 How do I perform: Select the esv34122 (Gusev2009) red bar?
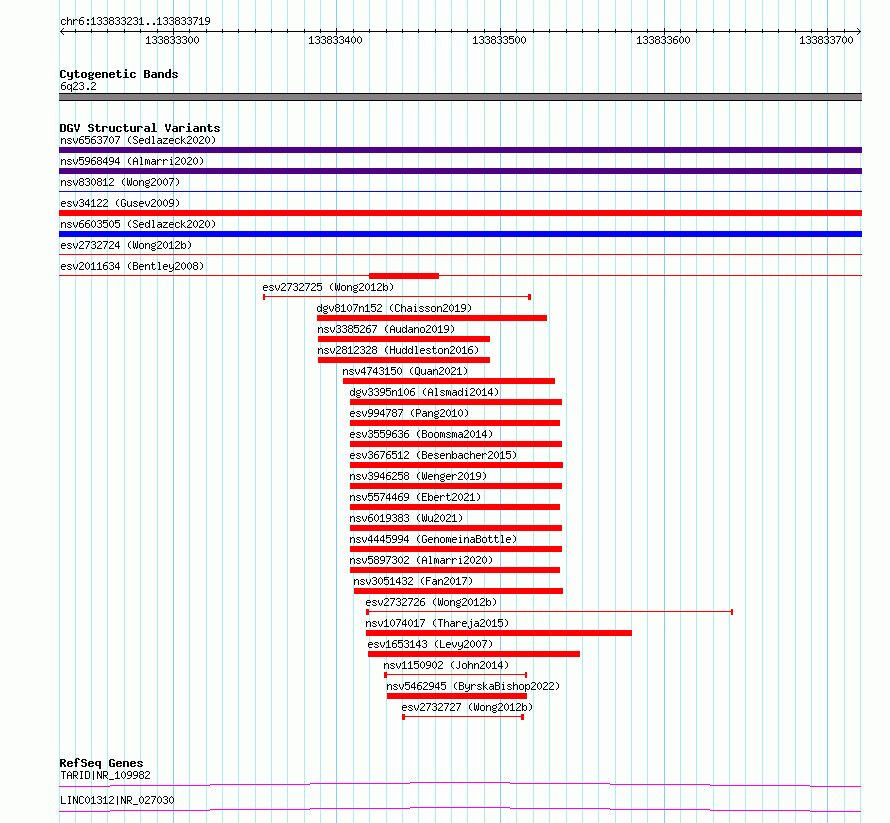(460, 213)
